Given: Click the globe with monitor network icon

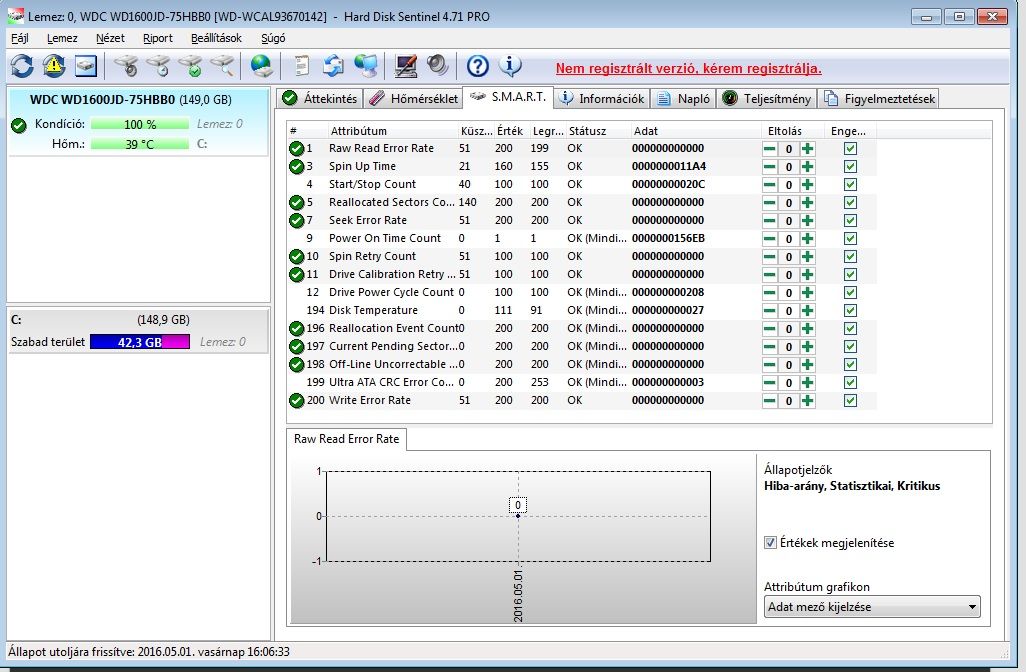Looking at the screenshot, I should coord(366,65).
